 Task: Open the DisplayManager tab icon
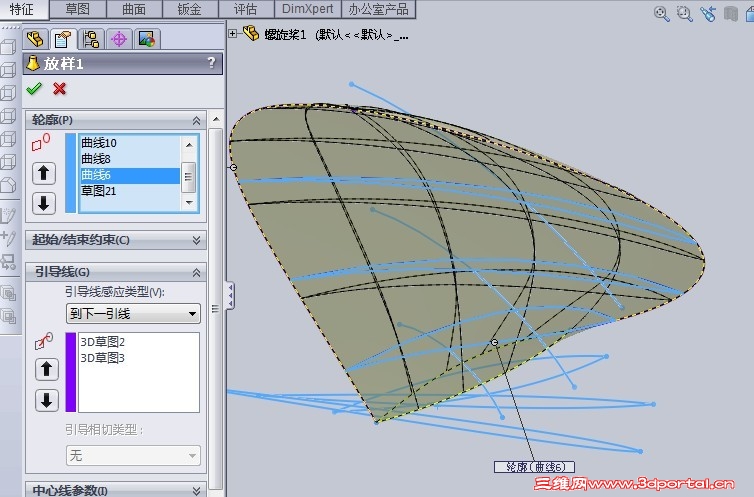[x=147, y=39]
